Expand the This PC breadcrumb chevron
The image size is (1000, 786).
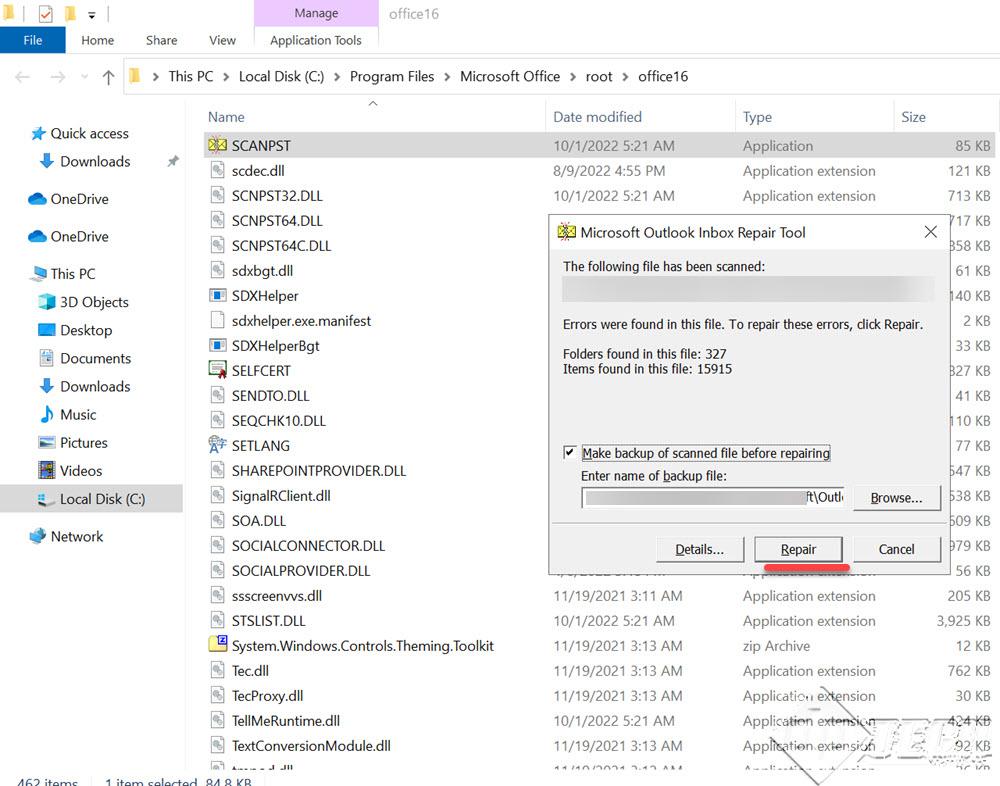(x=226, y=77)
